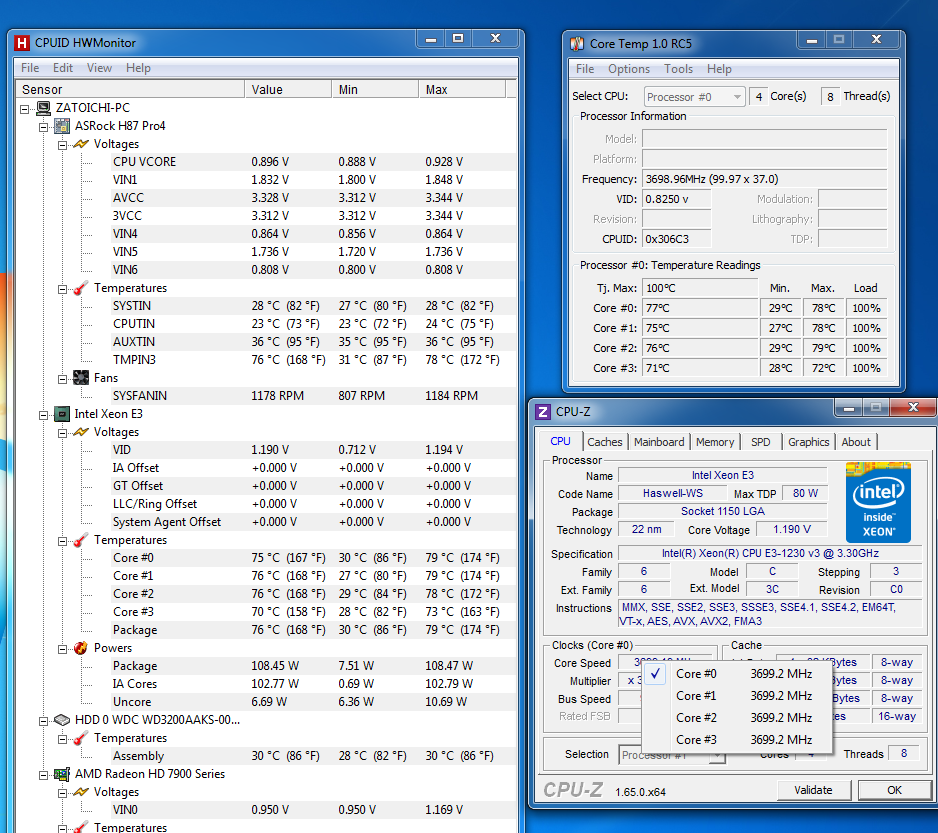Collapse the ASRock H87 Pro4 node
Viewport: 938px width, 833px height.
point(44,127)
